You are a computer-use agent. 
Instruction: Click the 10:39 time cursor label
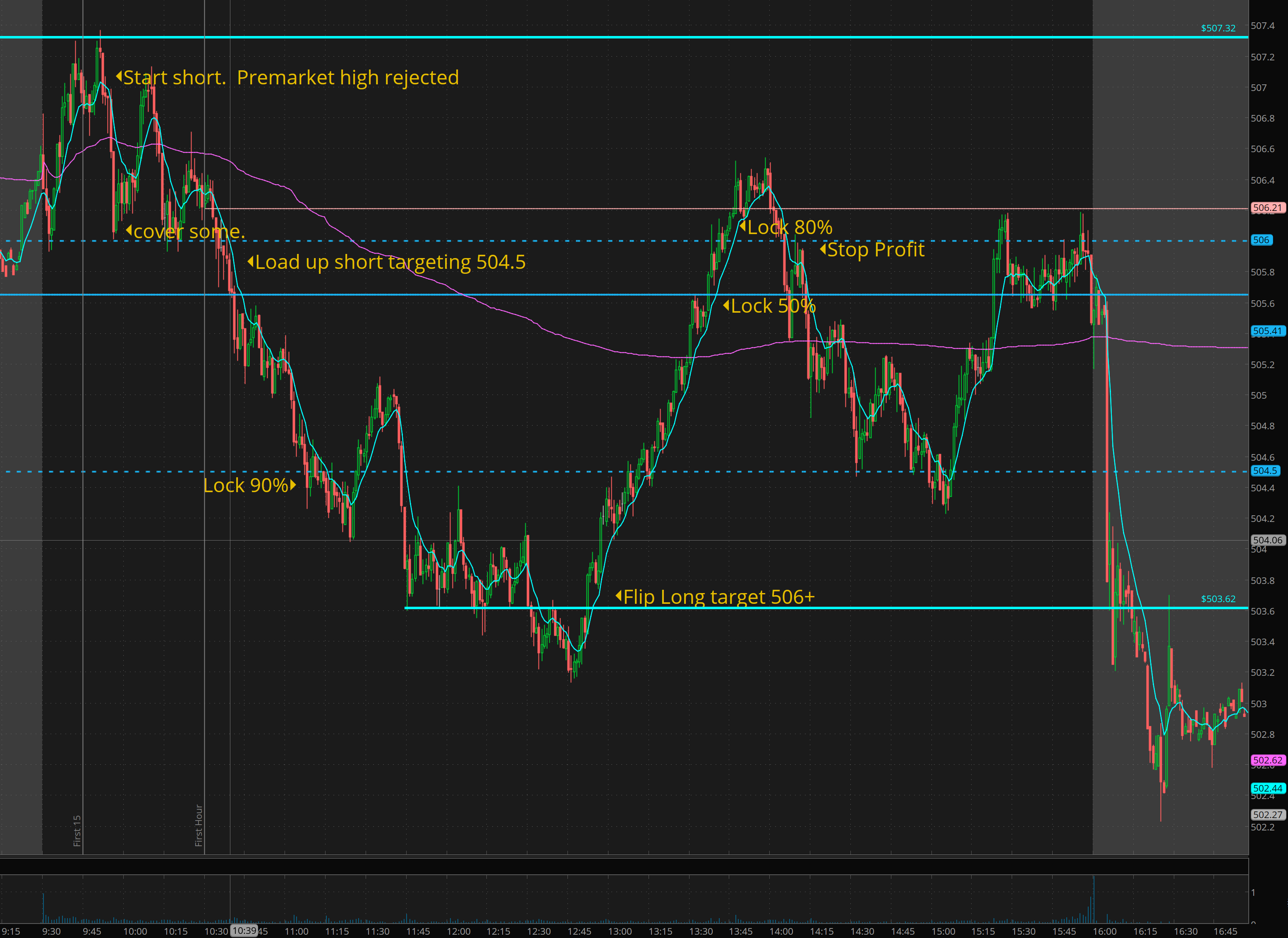(244, 931)
